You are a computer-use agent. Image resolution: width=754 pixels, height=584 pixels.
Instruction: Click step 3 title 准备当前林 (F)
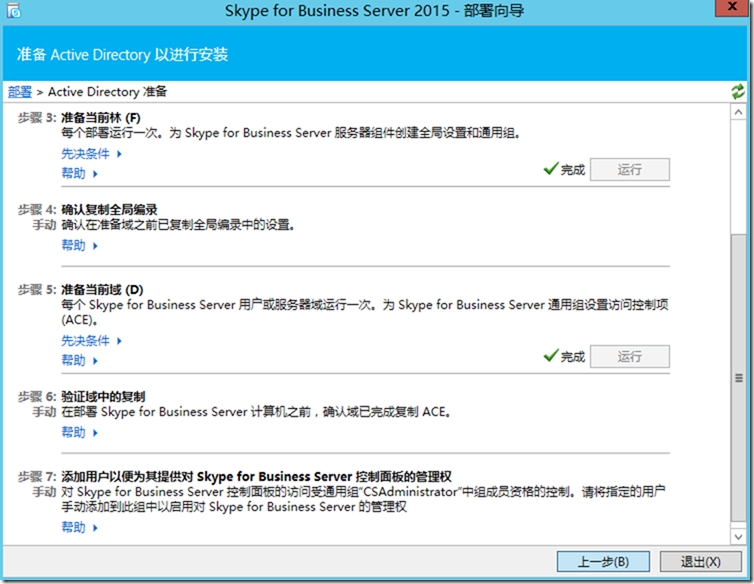[x=101, y=118]
